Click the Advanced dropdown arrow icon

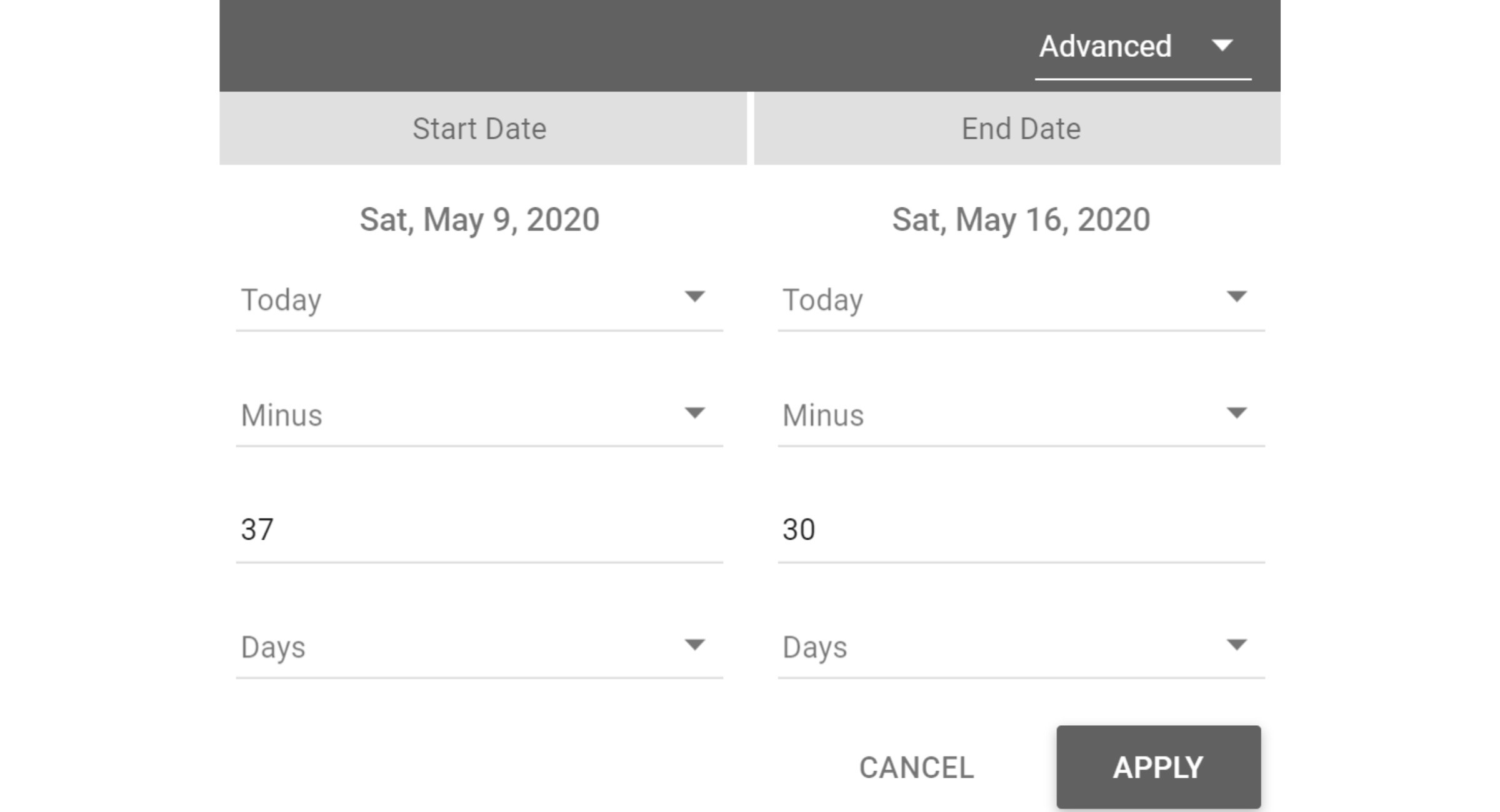[1222, 46]
